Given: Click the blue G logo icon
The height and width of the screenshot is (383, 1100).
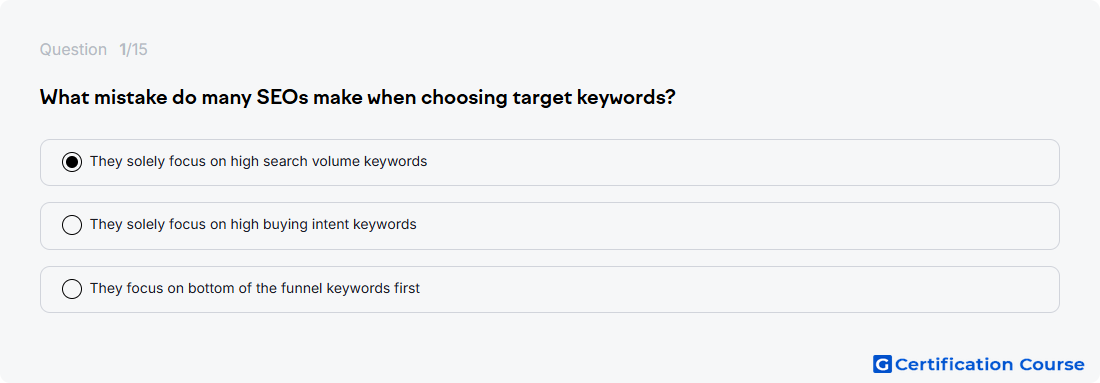Looking at the screenshot, I should coord(882,364).
